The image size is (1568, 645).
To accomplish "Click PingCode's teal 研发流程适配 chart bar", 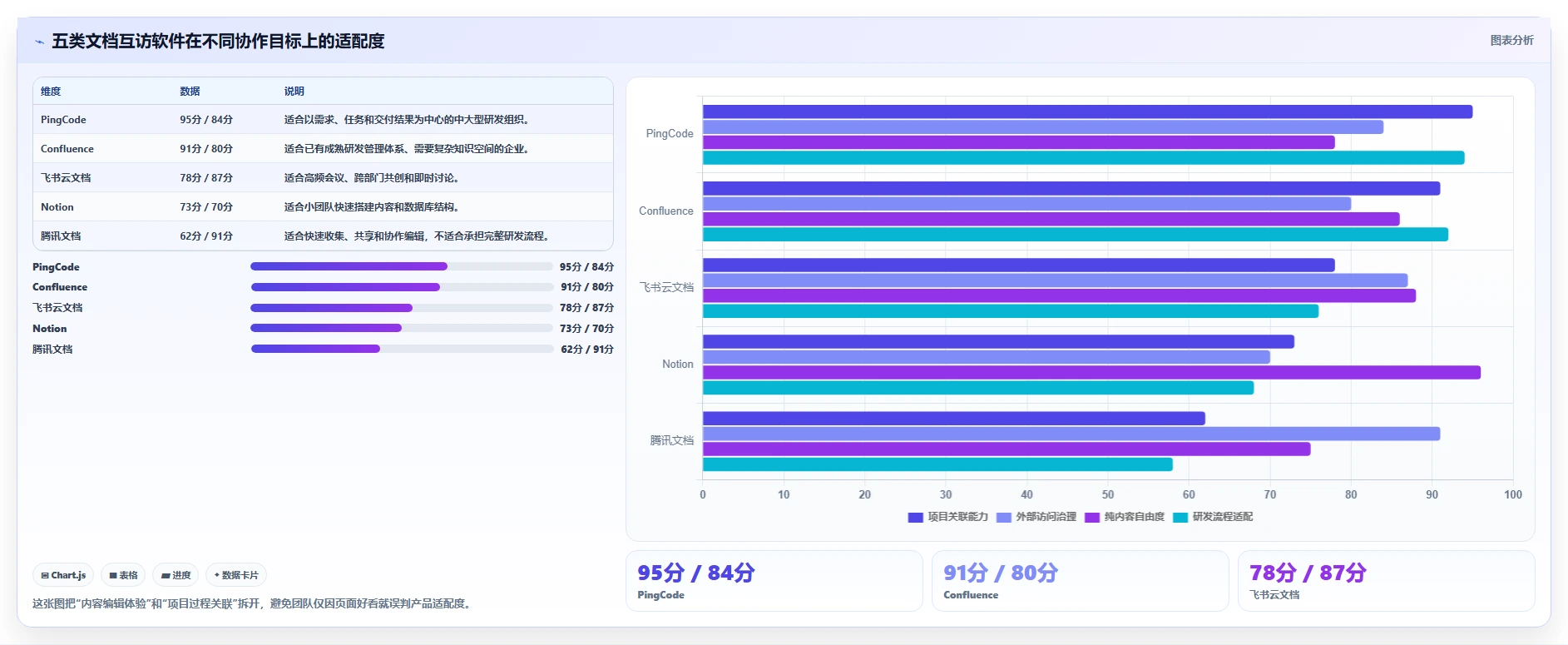I will point(1083,158).
